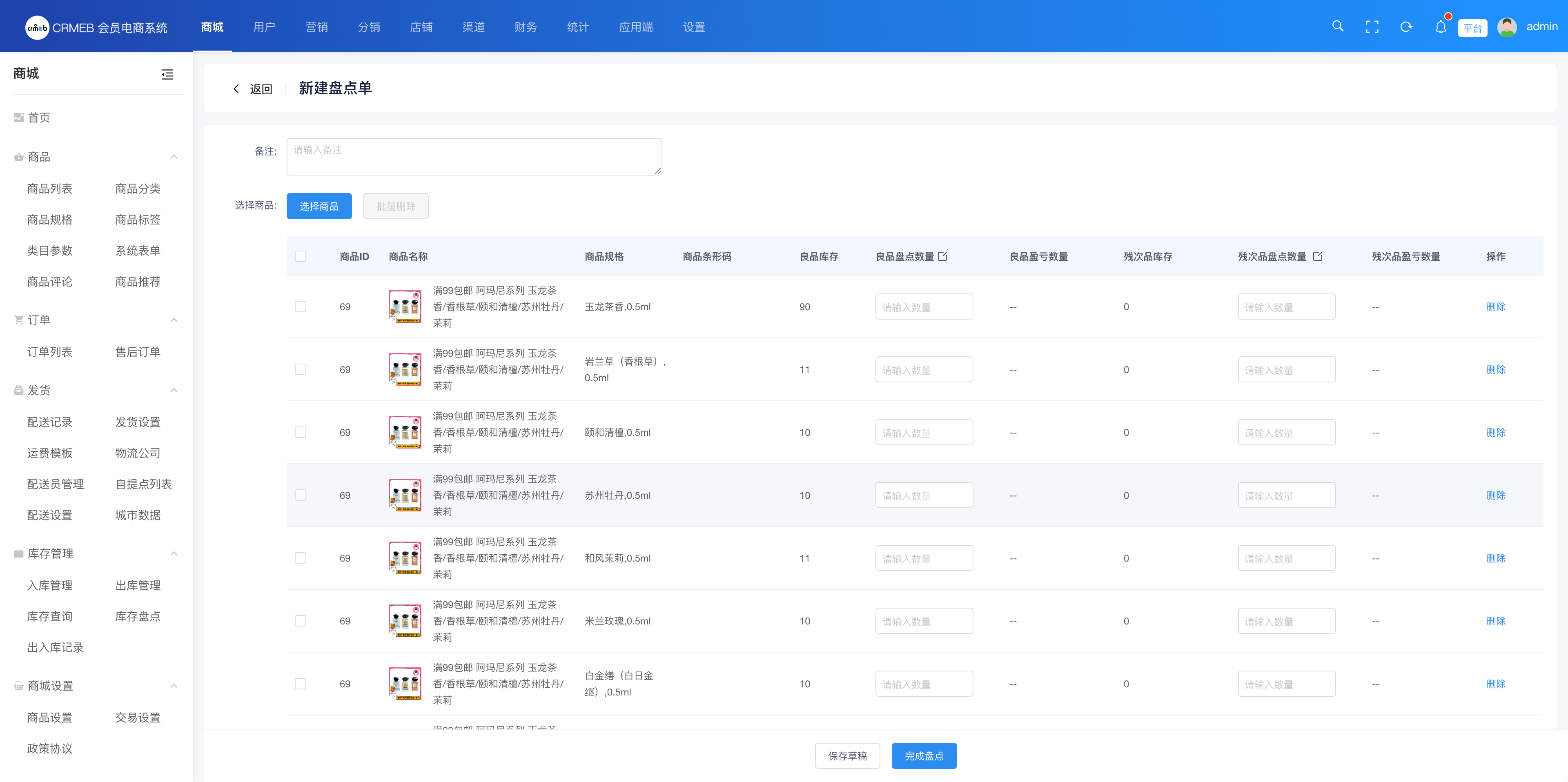The height and width of the screenshot is (782, 1568).
Task: Click batch edit icon beside 残次品盘点数量
Action: (x=1318, y=256)
